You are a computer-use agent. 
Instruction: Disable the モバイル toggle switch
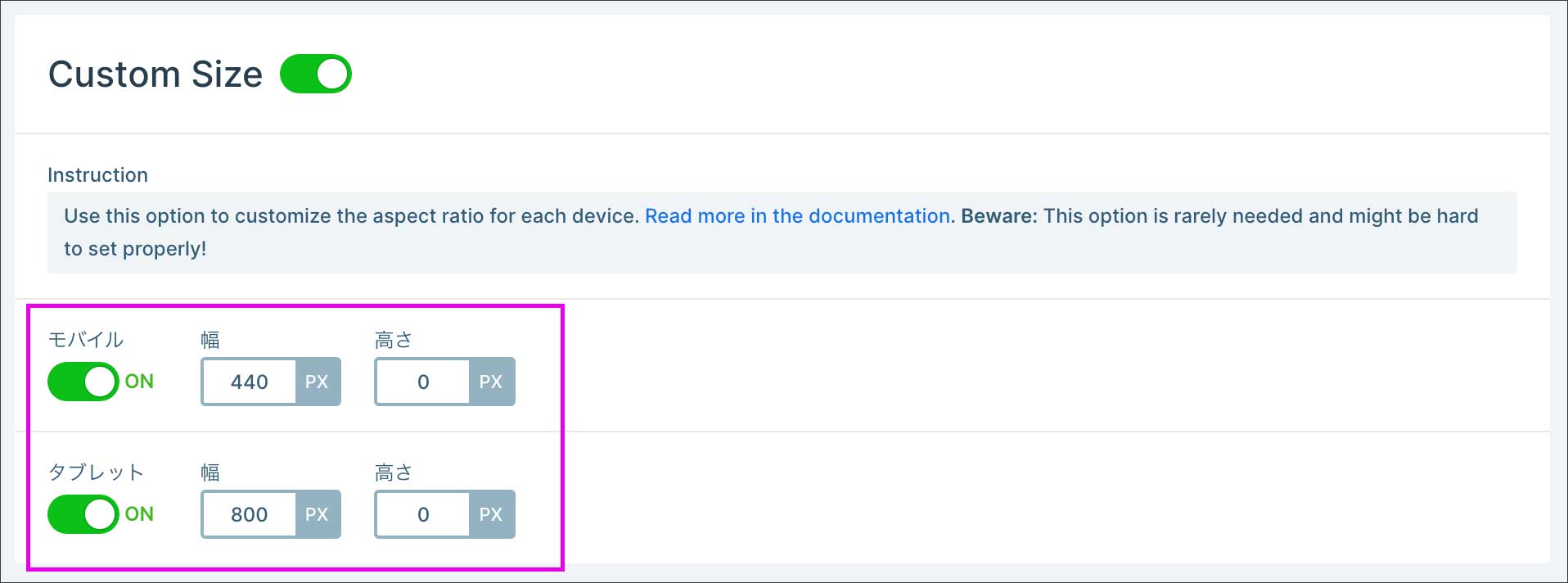pos(83,382)
